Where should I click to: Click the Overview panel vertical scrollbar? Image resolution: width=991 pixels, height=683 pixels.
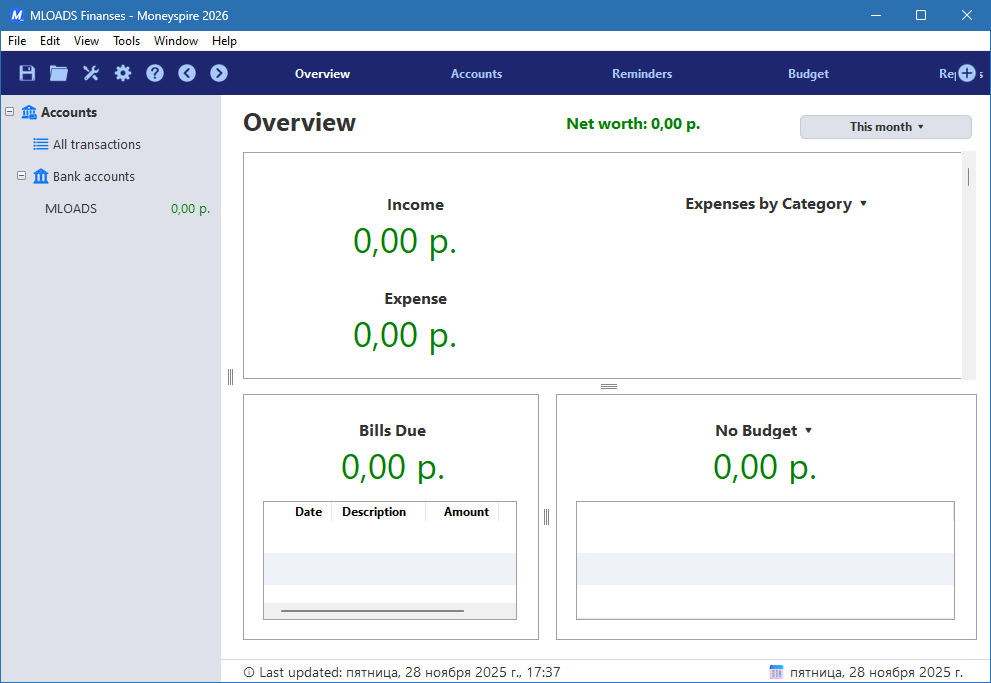(x=968, y=175)
